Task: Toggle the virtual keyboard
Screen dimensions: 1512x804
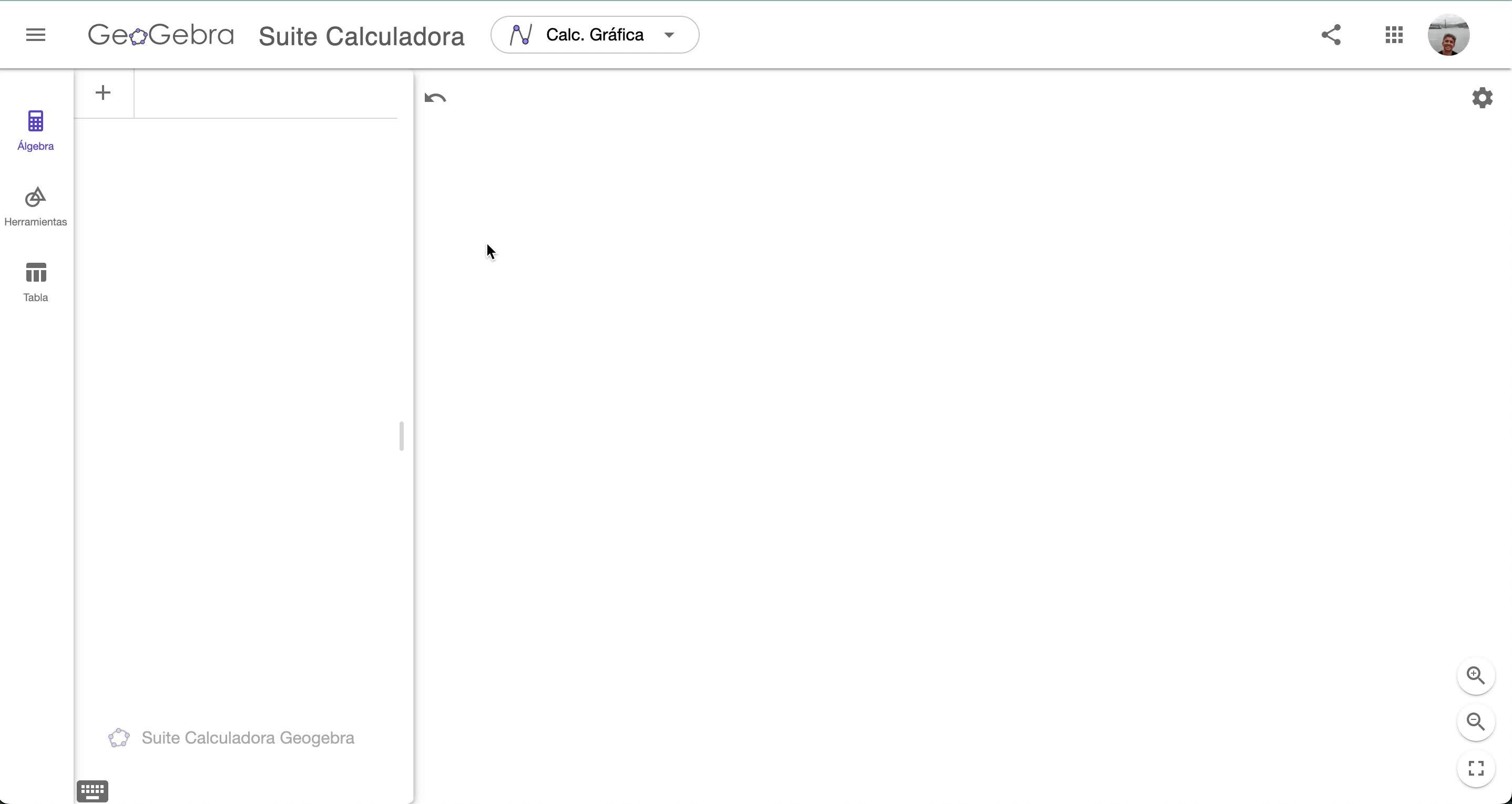Action: point(92,790)
